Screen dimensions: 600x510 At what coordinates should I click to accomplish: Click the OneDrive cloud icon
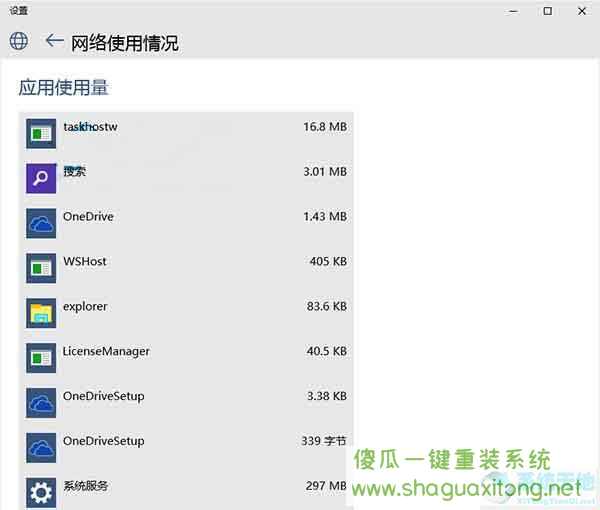coord(41,223)
